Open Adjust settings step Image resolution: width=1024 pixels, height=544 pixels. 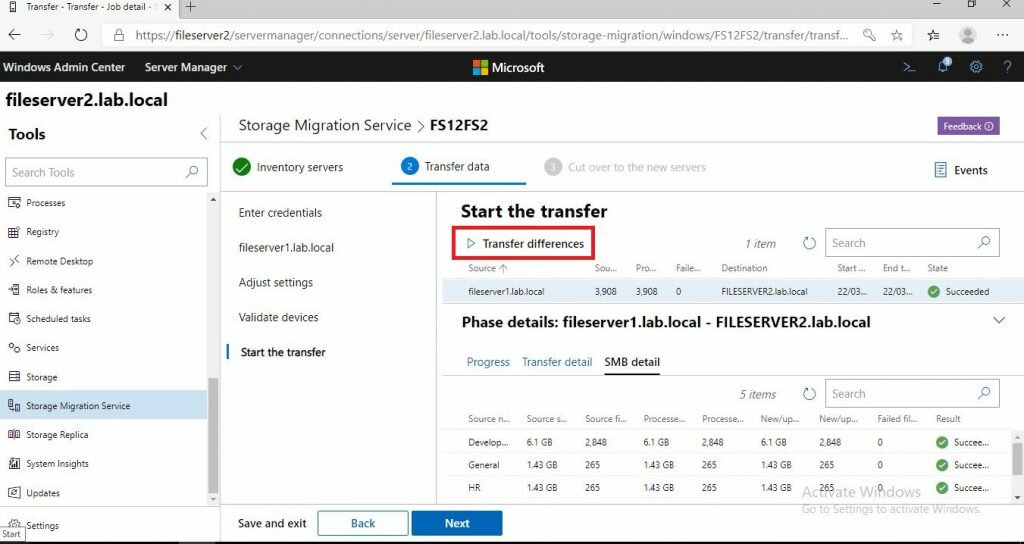click(276, 282)
